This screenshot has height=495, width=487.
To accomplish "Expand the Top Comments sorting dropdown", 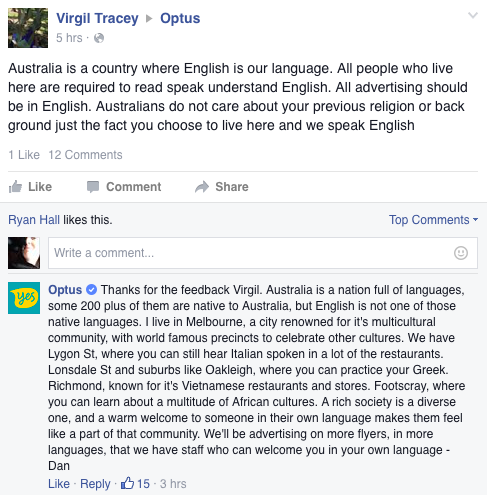I will pos(433,220).
